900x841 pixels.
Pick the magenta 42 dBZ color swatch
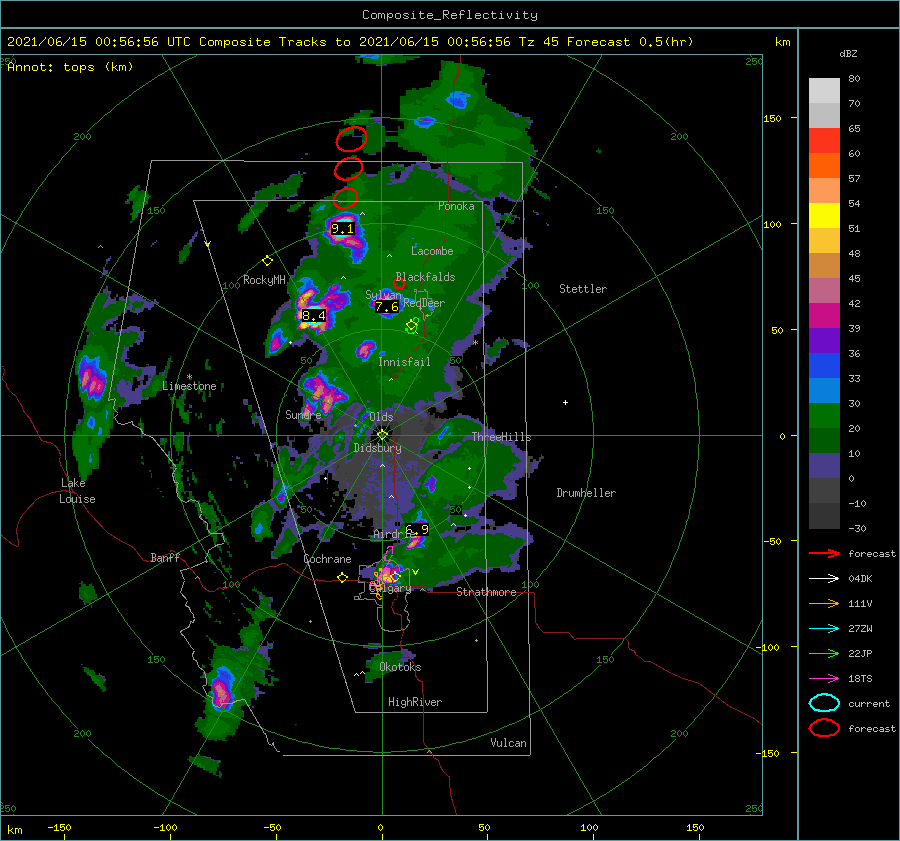click(824, 315)
